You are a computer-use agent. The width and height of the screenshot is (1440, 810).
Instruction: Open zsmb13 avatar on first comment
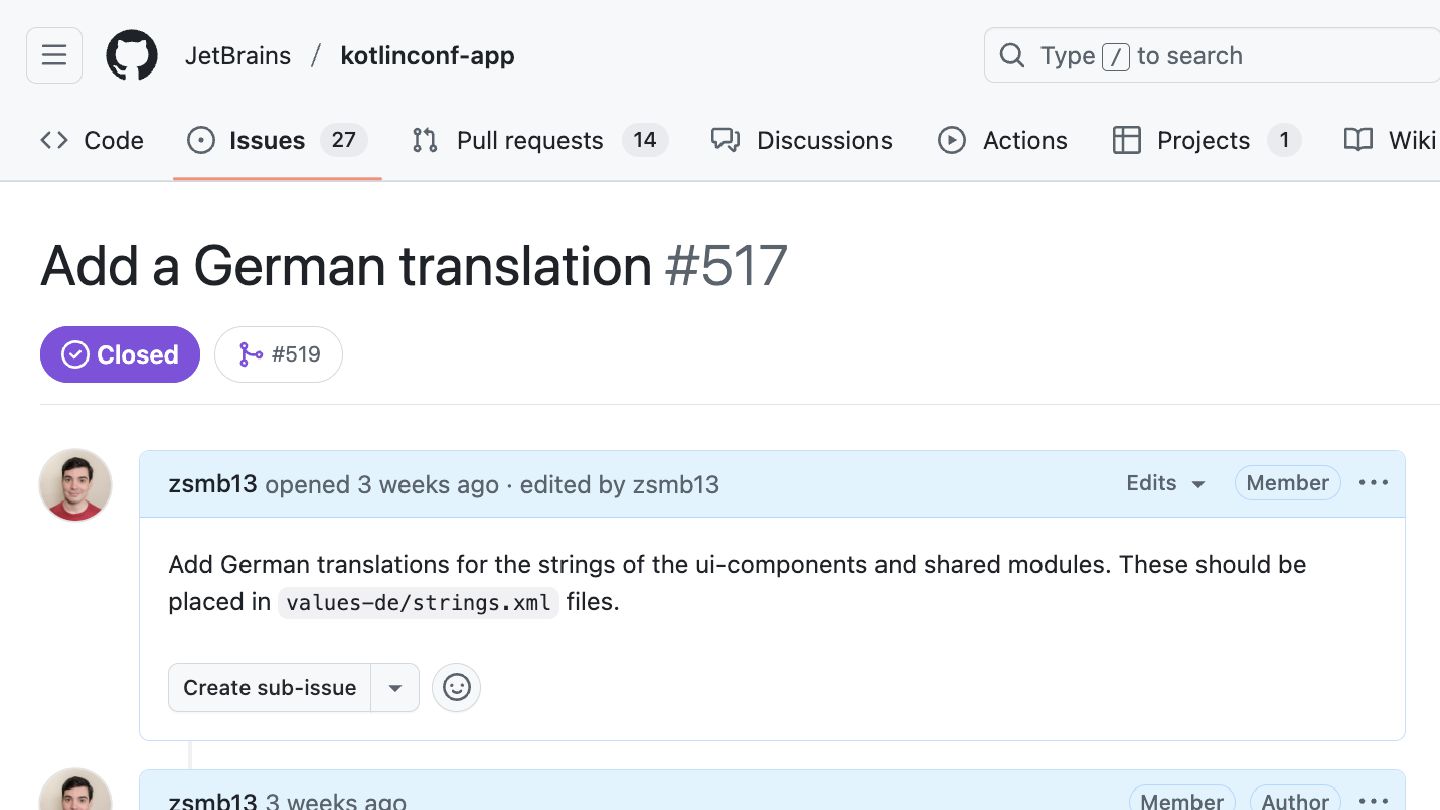pyautogui.click(x=75, y=485)
